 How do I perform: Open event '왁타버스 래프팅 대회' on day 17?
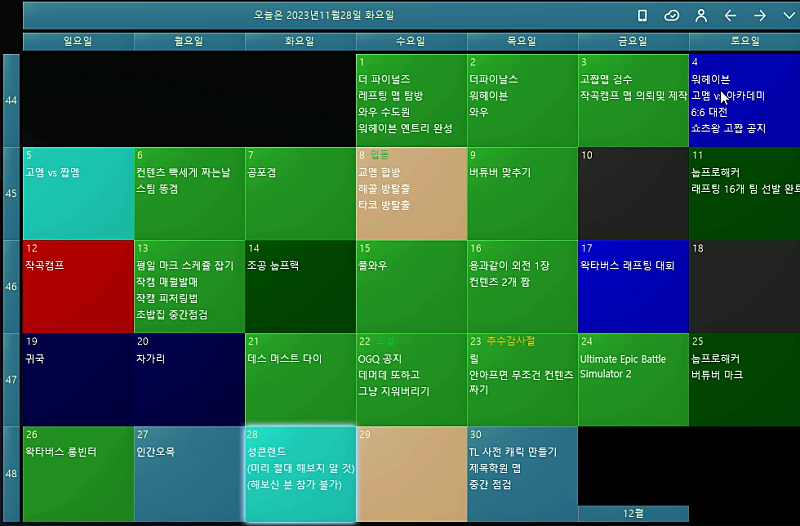coord(627,266)
